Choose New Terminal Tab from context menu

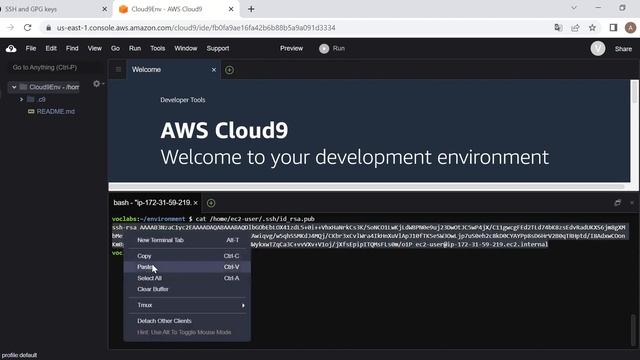187,240
